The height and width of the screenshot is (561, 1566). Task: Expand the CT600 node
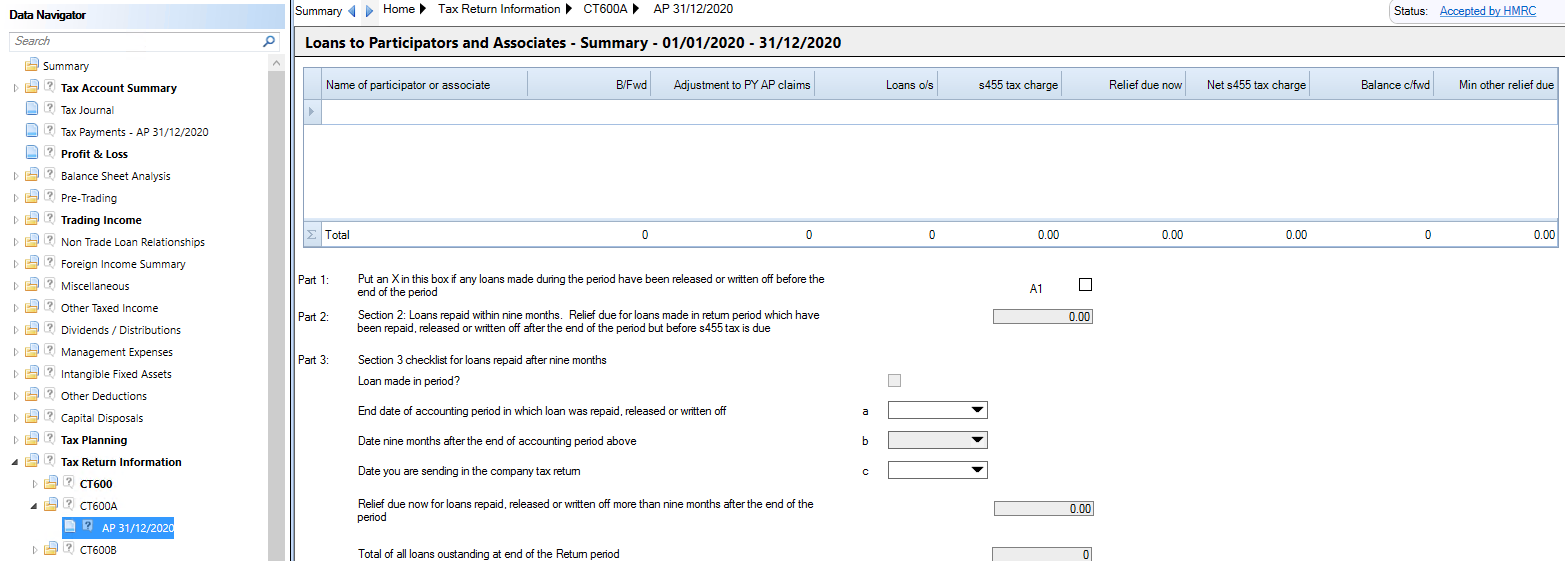click(34, 484)
